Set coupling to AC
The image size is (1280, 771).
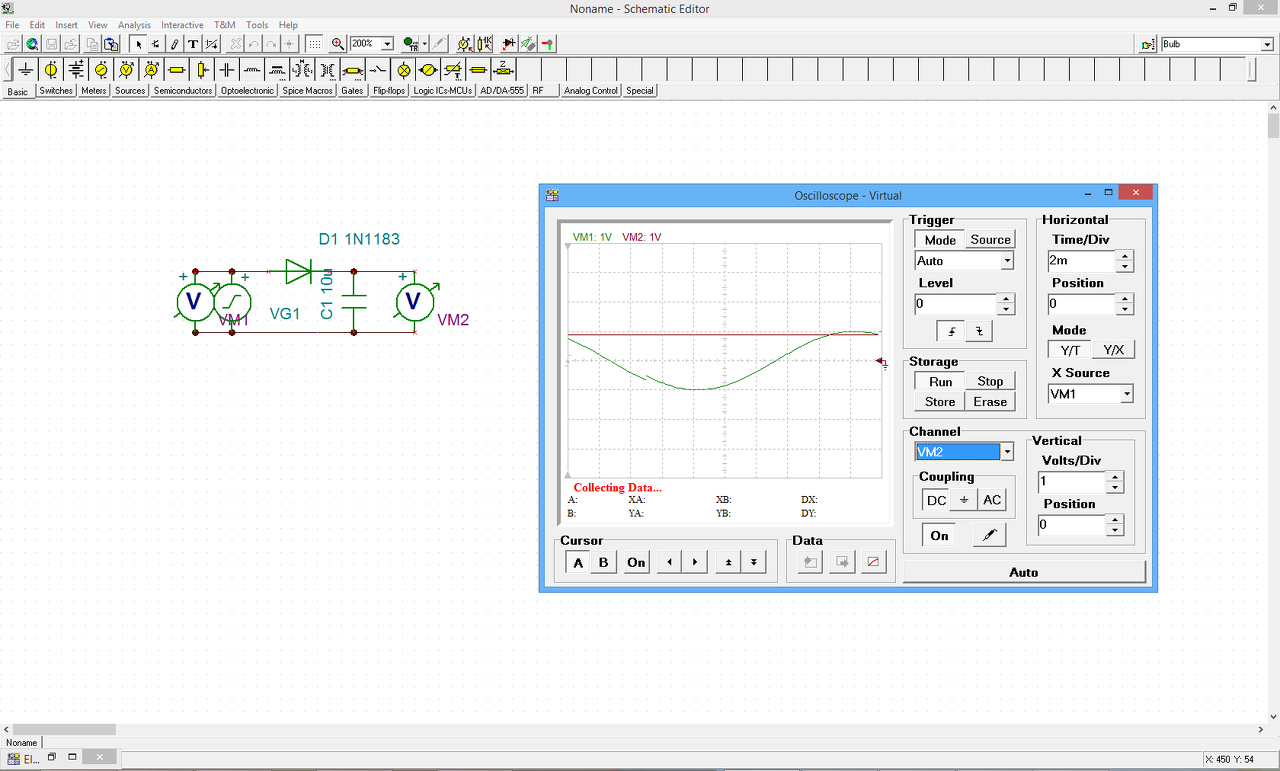[991, 500]
